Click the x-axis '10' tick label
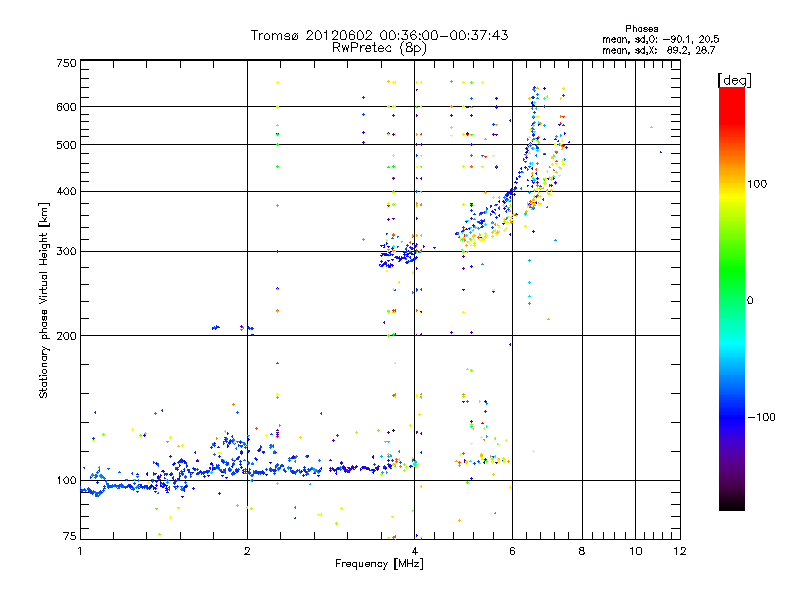 pyautogui.click(x=635, y=551)
